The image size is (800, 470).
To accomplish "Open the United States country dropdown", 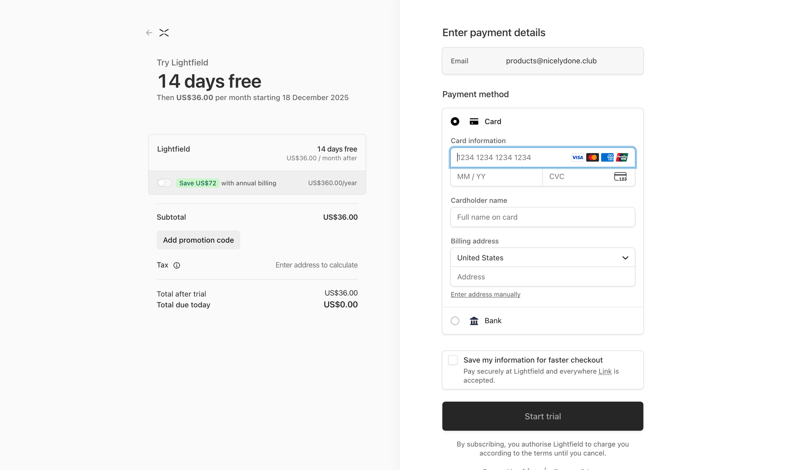I will click(542, 258).
